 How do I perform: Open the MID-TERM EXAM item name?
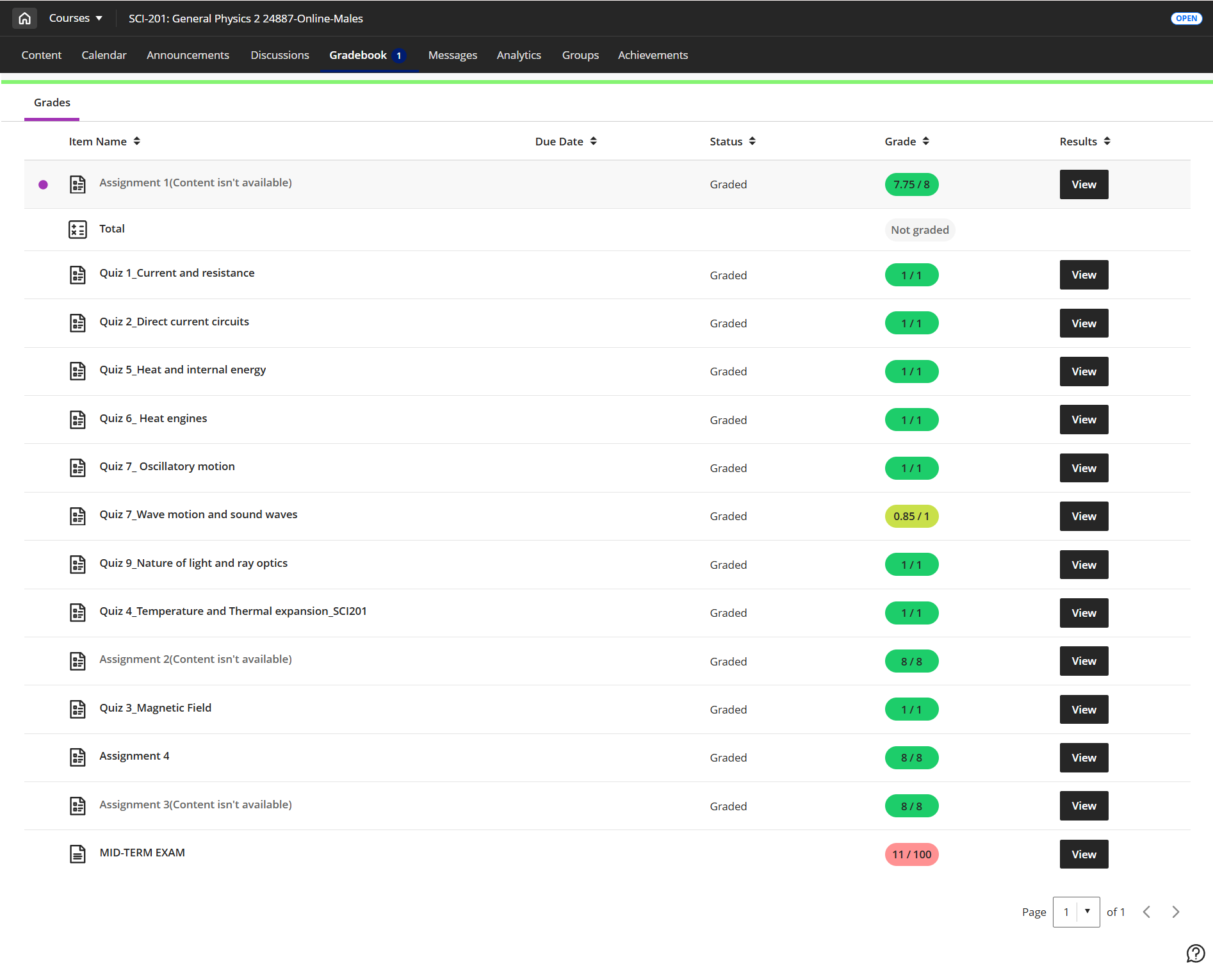pos(142,853)
